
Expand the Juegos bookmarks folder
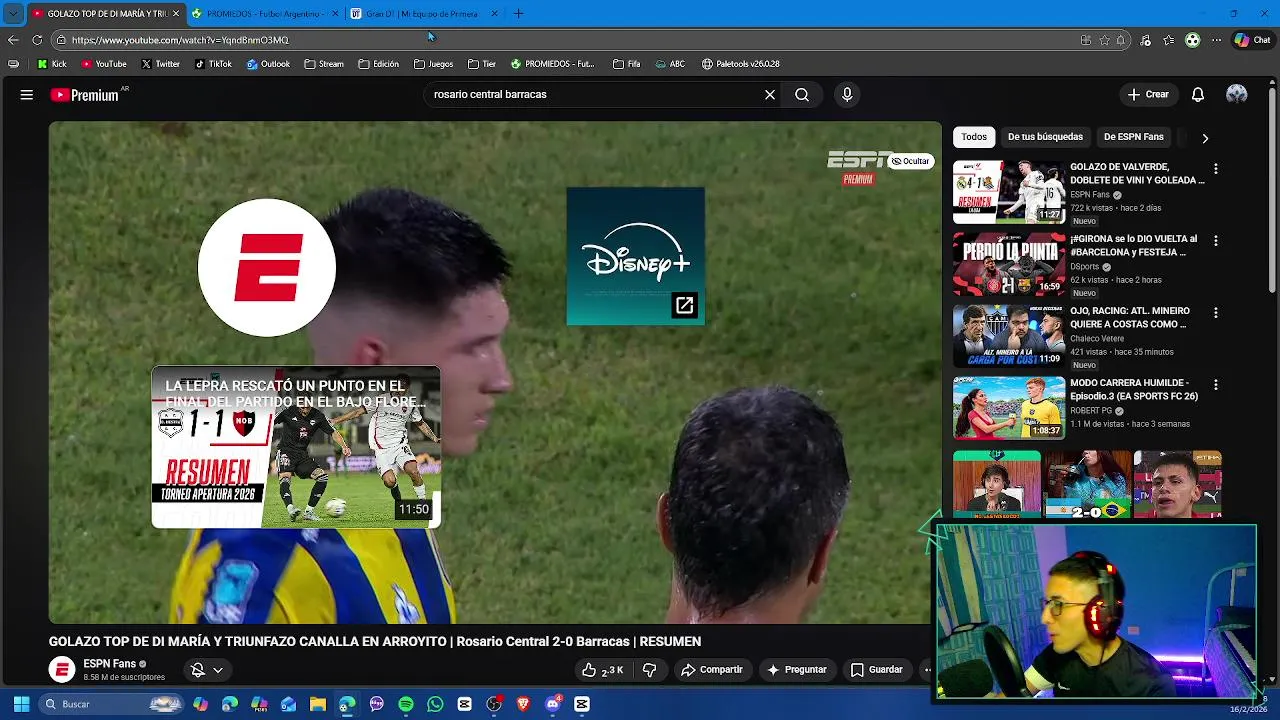(x=433, y=64)
